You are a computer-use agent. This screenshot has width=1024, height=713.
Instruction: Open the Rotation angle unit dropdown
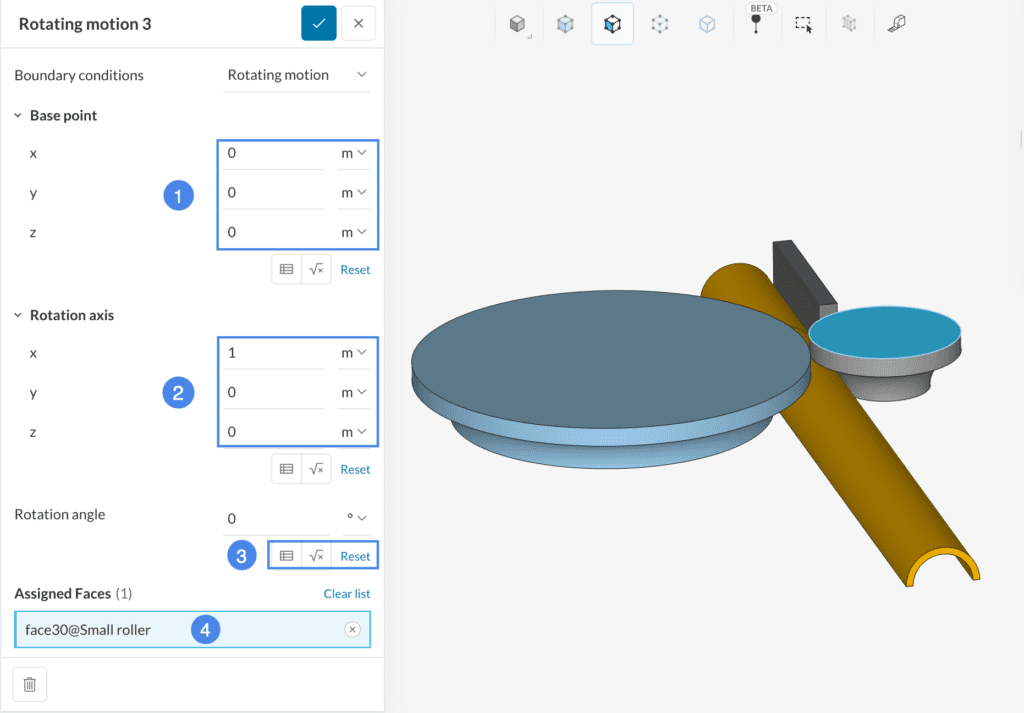(x=355, y=518)
